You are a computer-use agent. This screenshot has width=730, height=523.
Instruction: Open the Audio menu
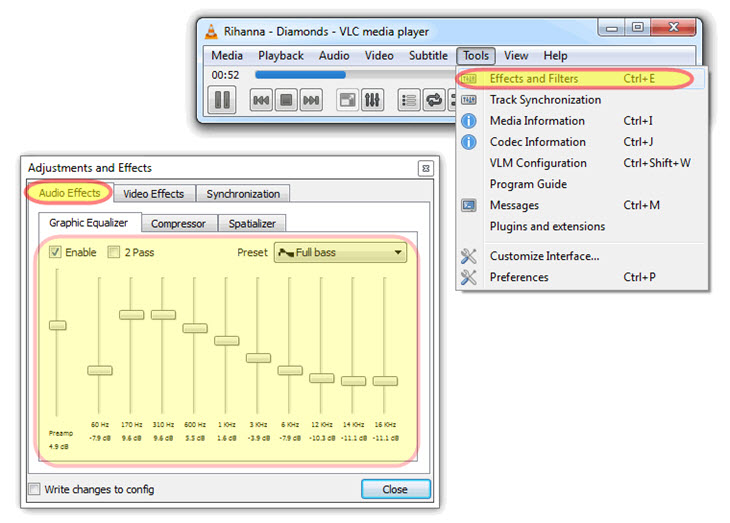pos(334,55)
